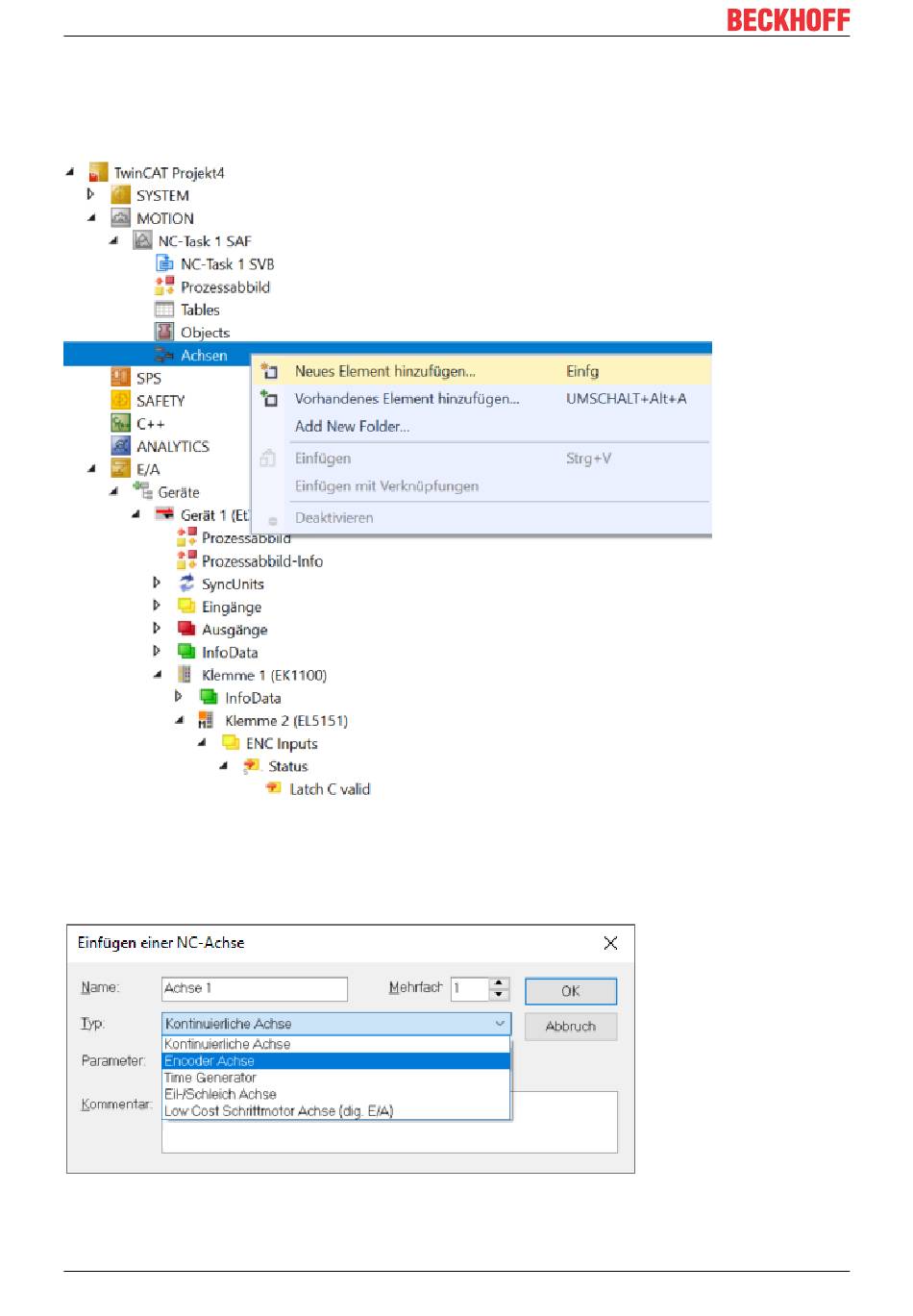Click the MOTION node icon
The height and width of the screenshot is (1316, 913).
[x=120, y=218]
